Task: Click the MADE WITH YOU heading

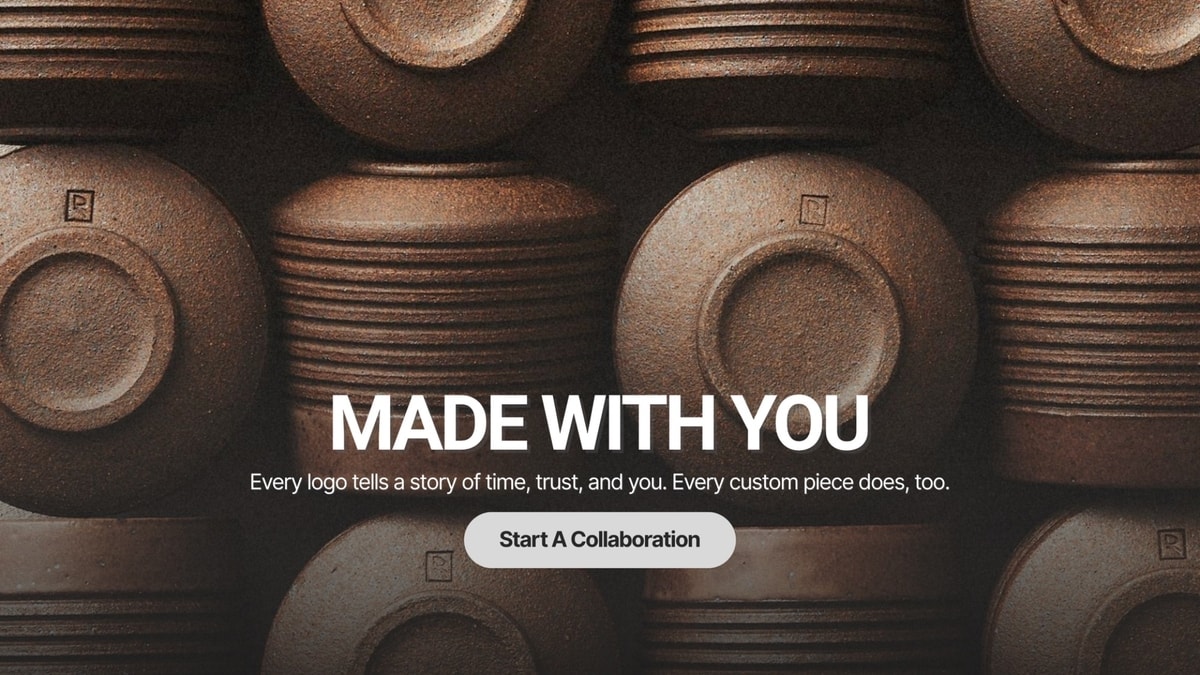Action: 600,423
